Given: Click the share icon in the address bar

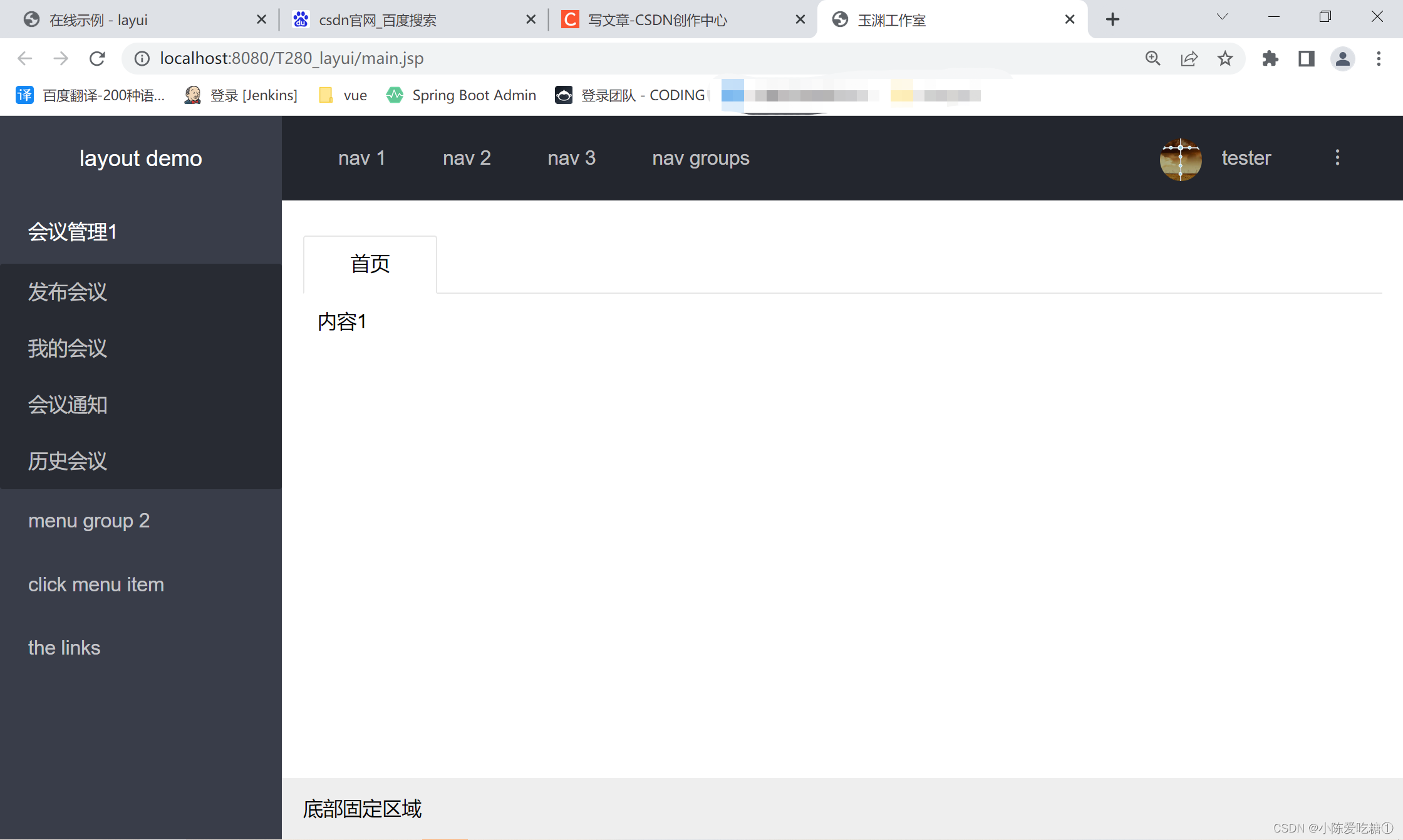Looking at the screenshot, I should pyautogui.click(x=1189, y=58).
